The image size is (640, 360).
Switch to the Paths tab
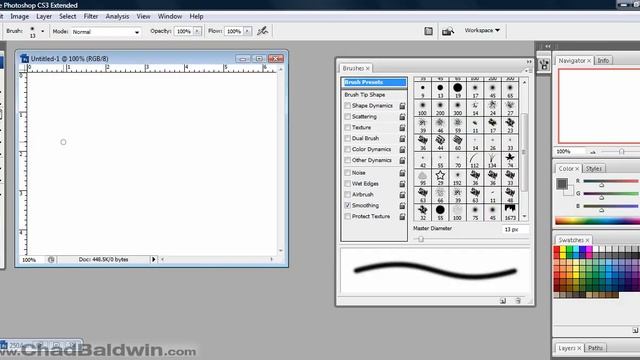pos(595,348)
